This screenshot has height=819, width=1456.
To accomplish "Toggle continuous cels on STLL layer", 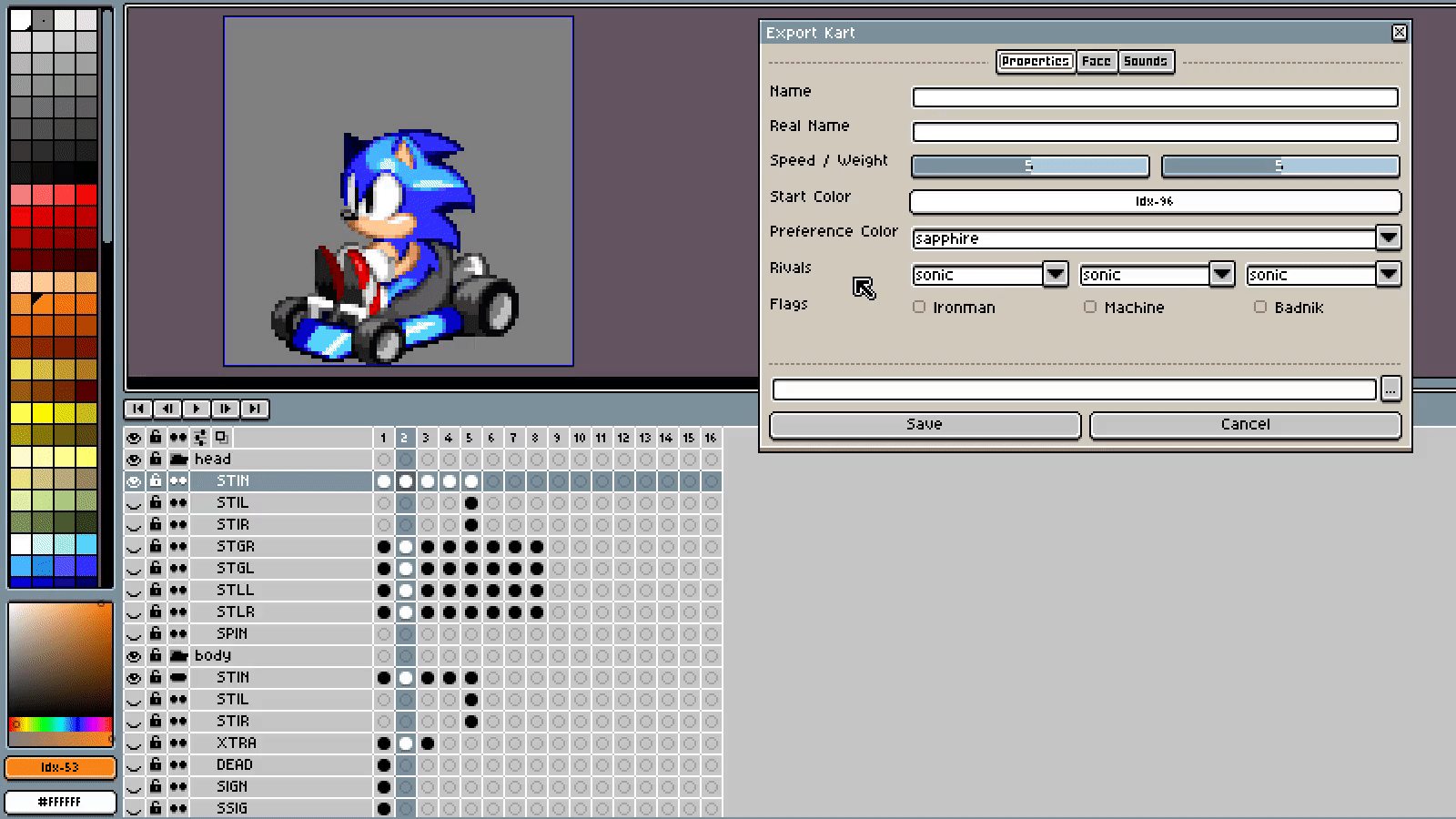I will point(178,591).
